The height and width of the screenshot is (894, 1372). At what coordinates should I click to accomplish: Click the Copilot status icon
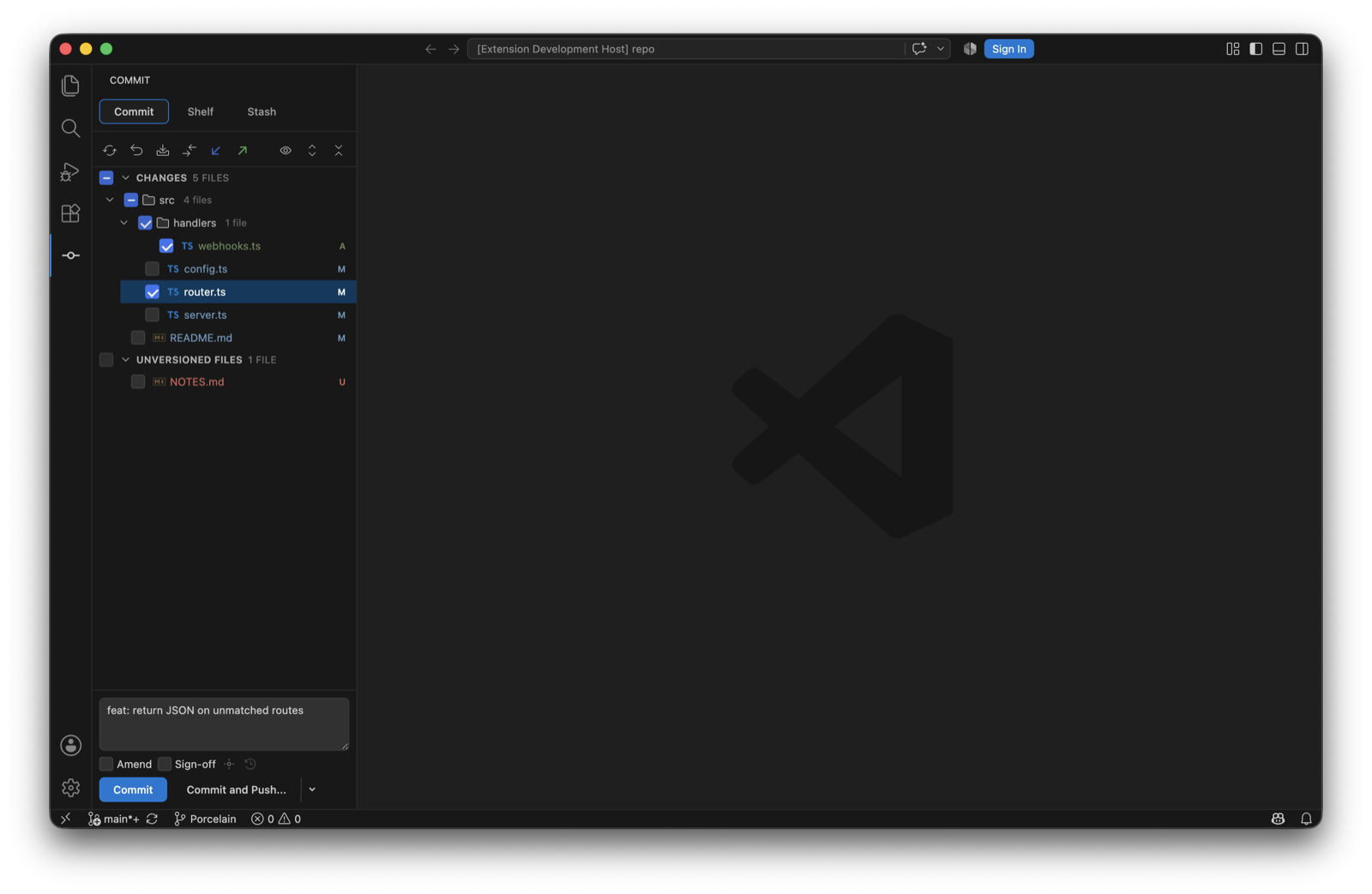1278,819
